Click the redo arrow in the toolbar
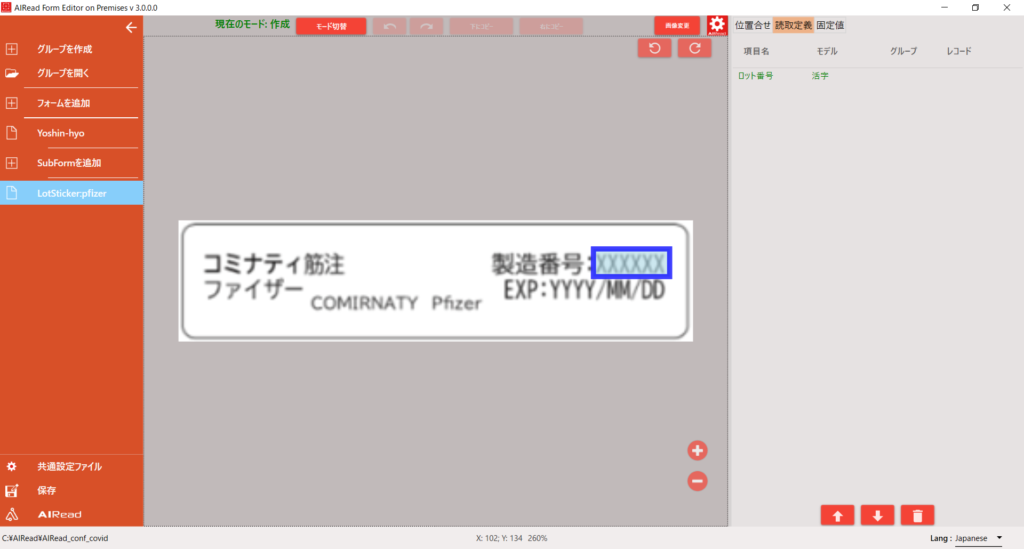Image resolution: width=1024 pixels, height=549 pixels. [x=426, y=26]
